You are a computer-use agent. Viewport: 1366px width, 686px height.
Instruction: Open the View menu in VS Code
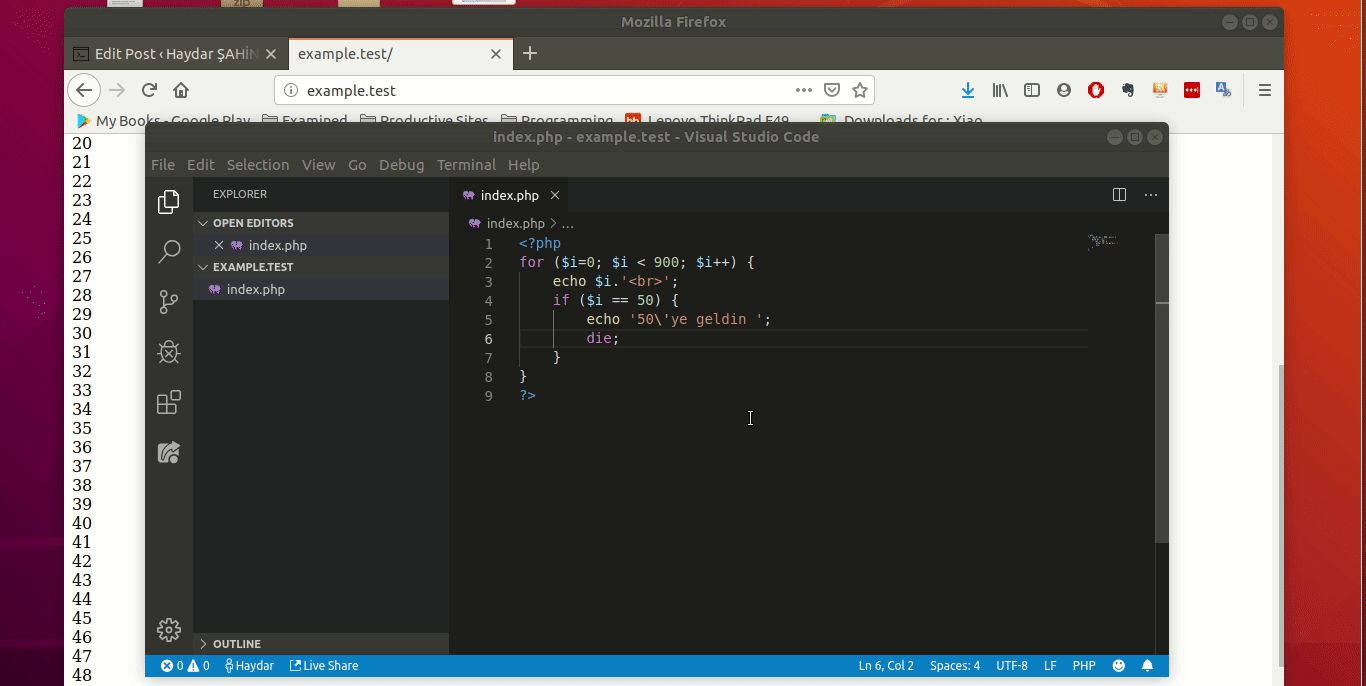[x=319, y=165]
